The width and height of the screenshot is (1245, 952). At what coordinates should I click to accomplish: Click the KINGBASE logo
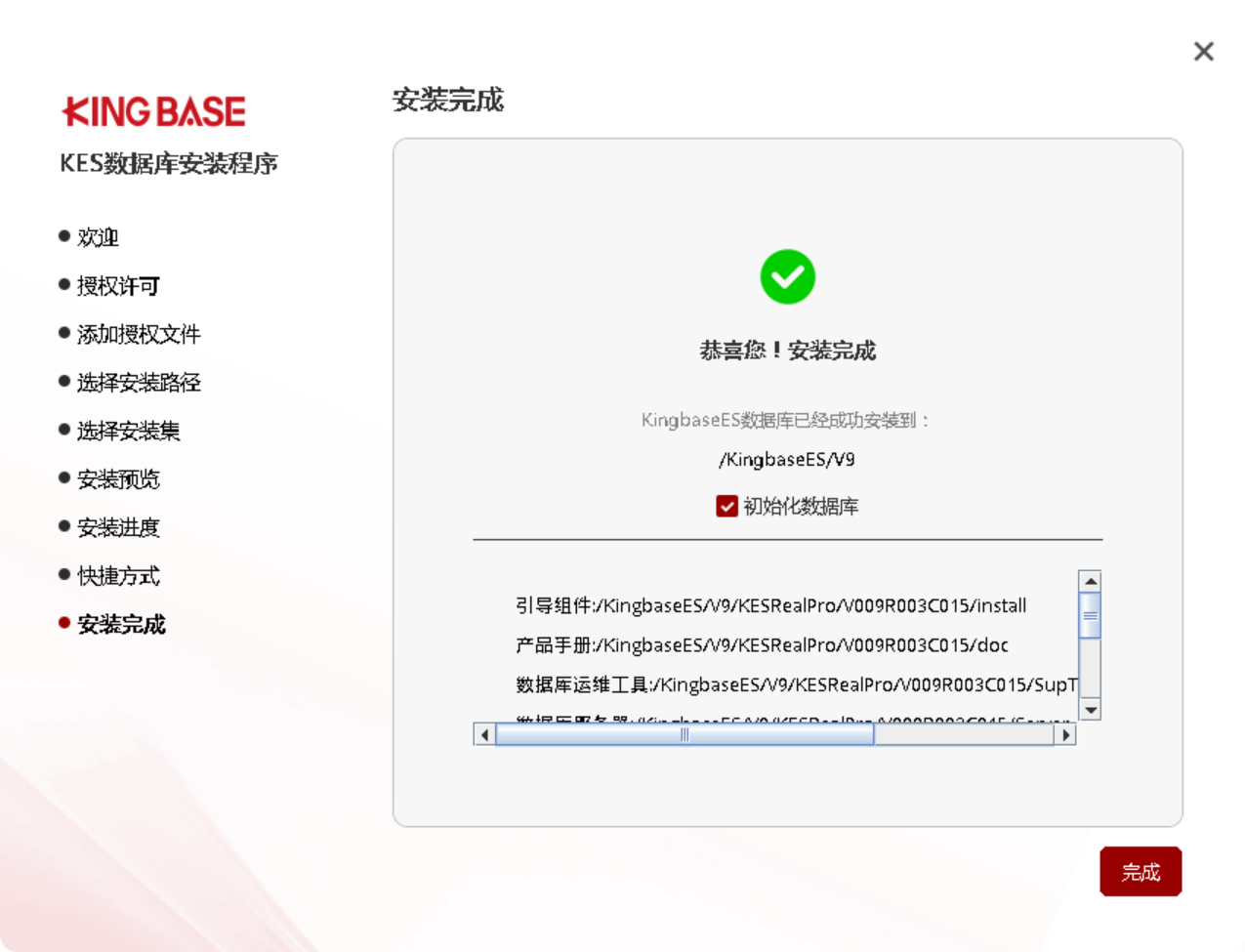pos(153,111)
